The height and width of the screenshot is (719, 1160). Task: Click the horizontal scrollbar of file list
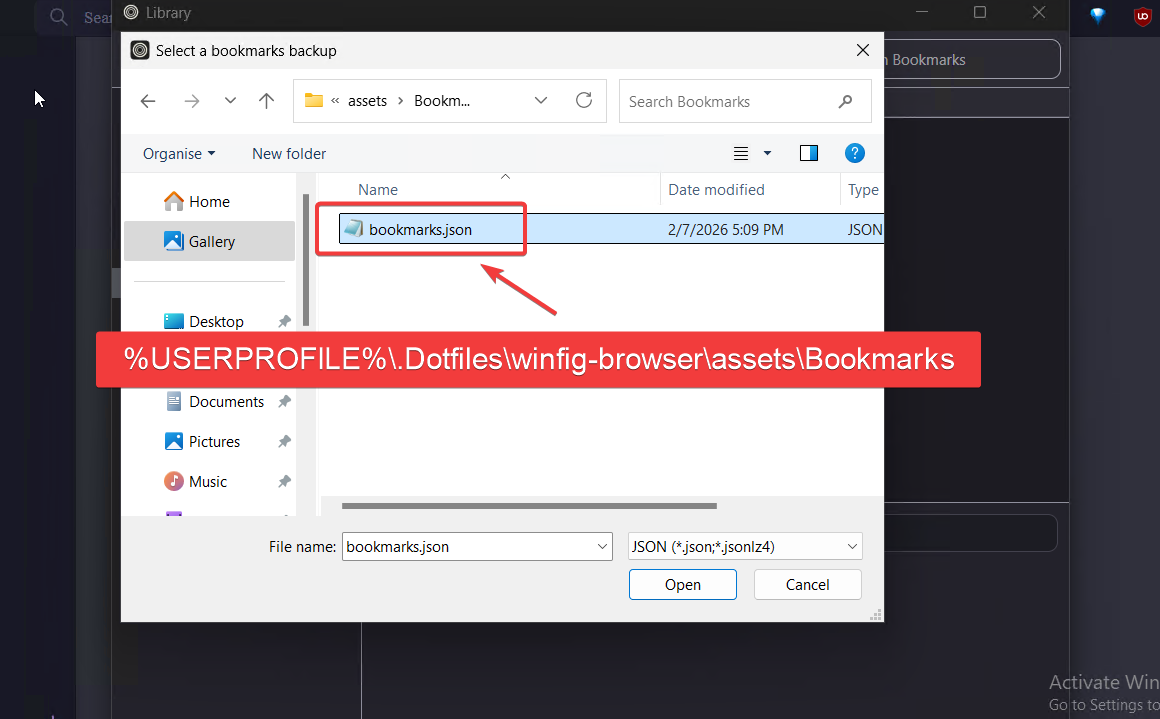[529, 506]
